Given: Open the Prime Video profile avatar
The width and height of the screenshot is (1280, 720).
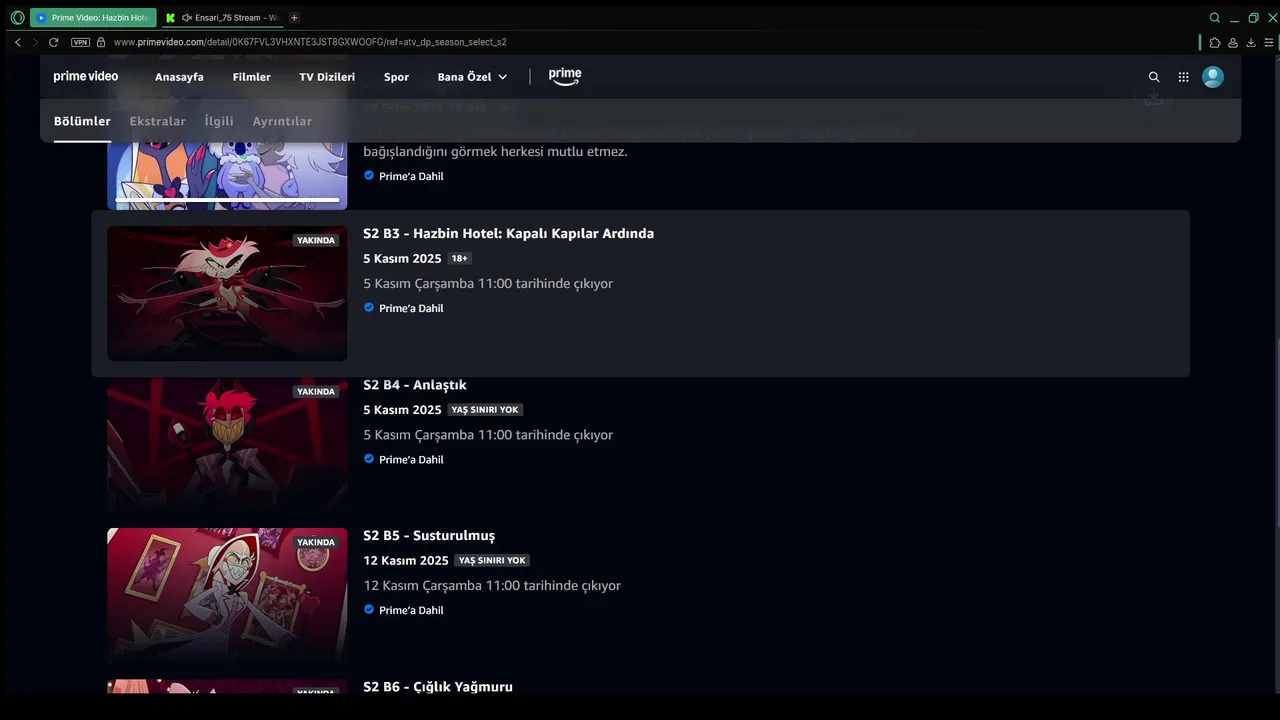Looking at the screenshot, I should click(x=1213, y=77).
